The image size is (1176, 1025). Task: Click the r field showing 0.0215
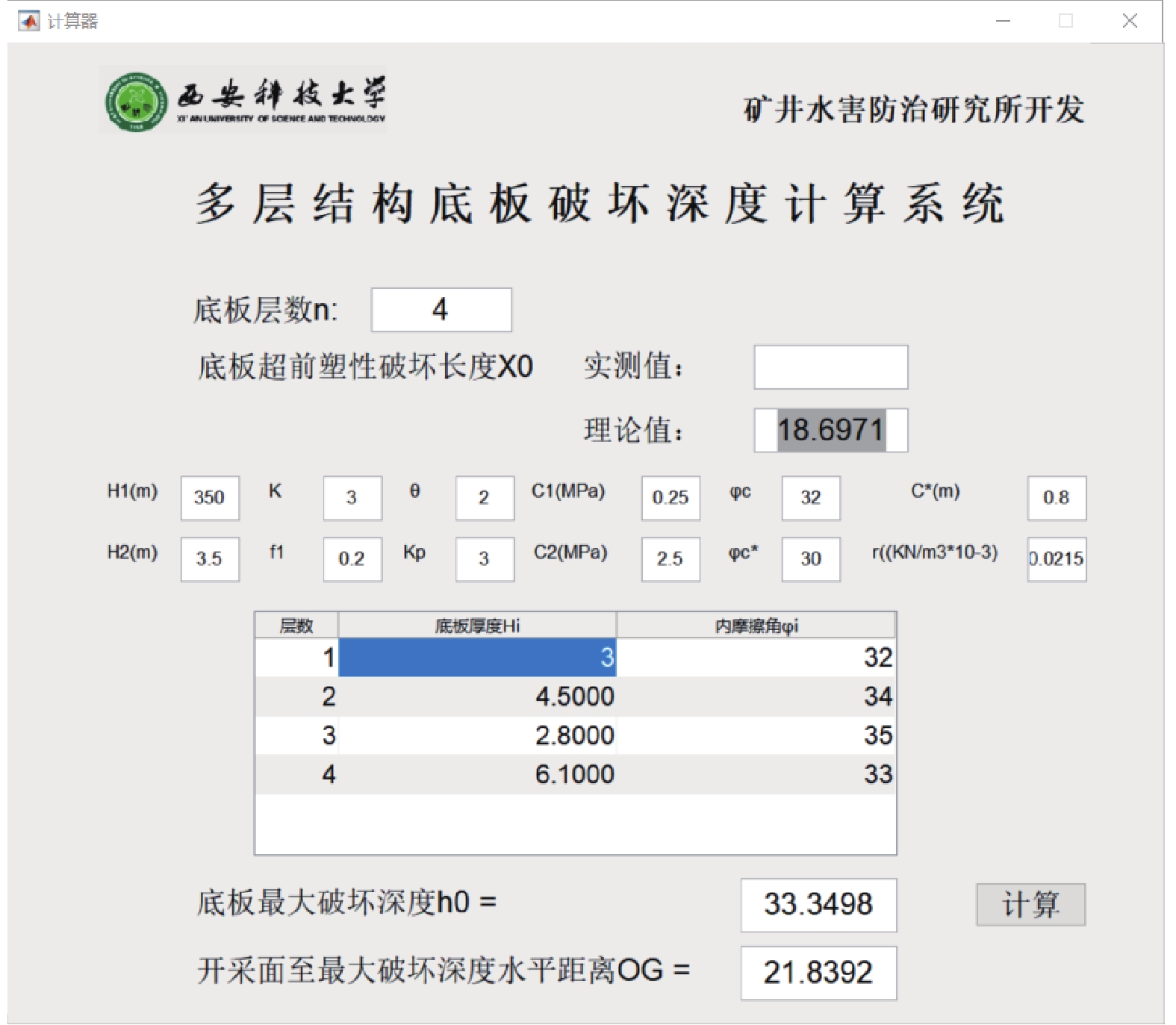pos(1056,559)
